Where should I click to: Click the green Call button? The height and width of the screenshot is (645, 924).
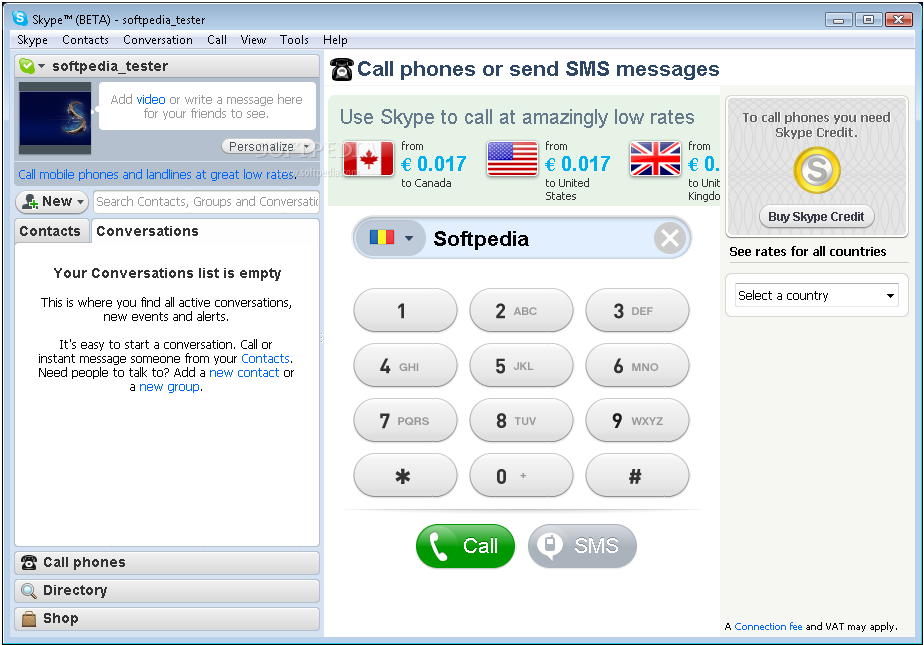(x=465, y=546)
